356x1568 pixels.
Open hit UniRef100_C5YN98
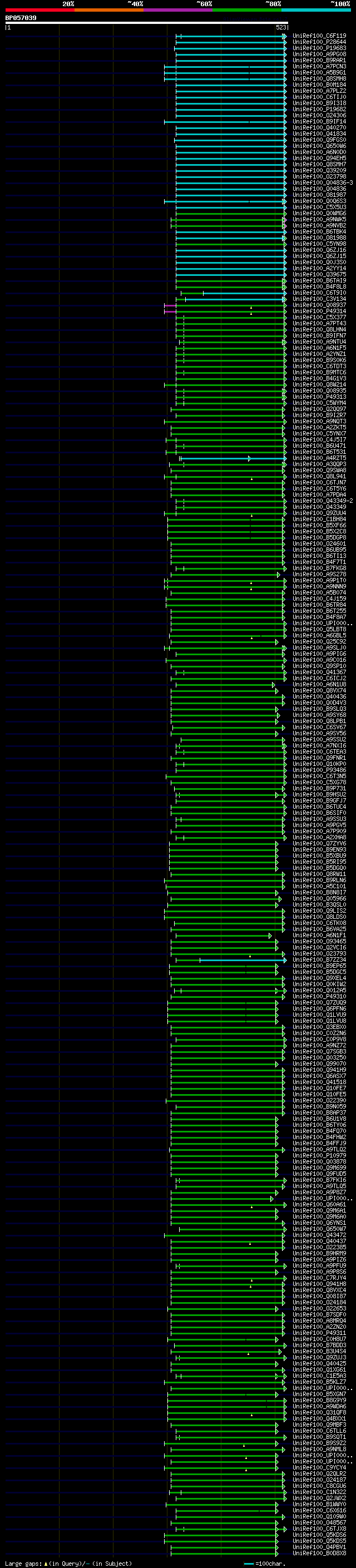(319, 244)
